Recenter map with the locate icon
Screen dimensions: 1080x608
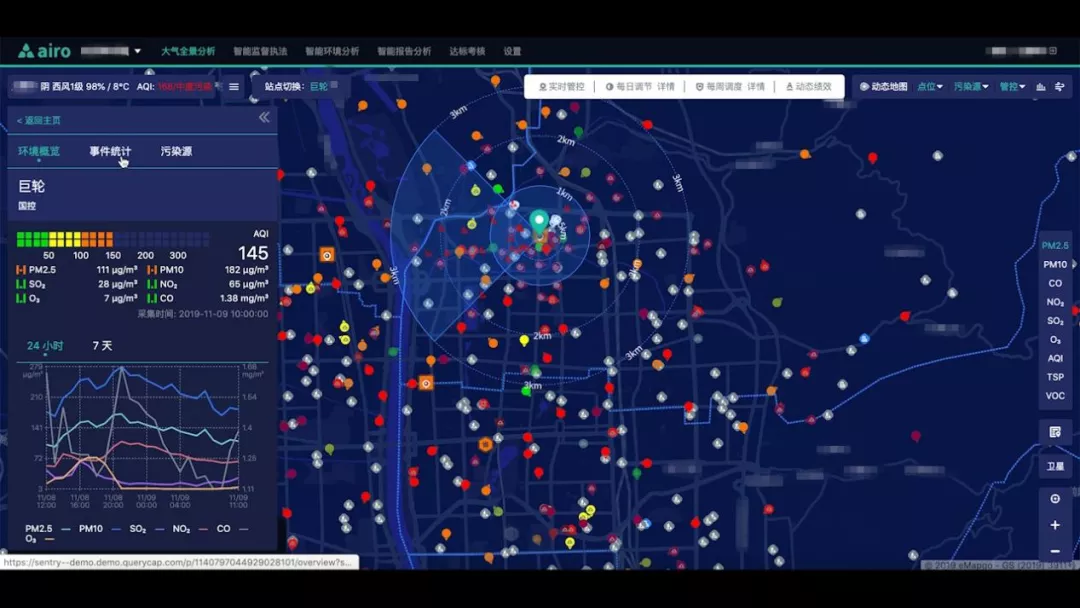point(1055,499)
